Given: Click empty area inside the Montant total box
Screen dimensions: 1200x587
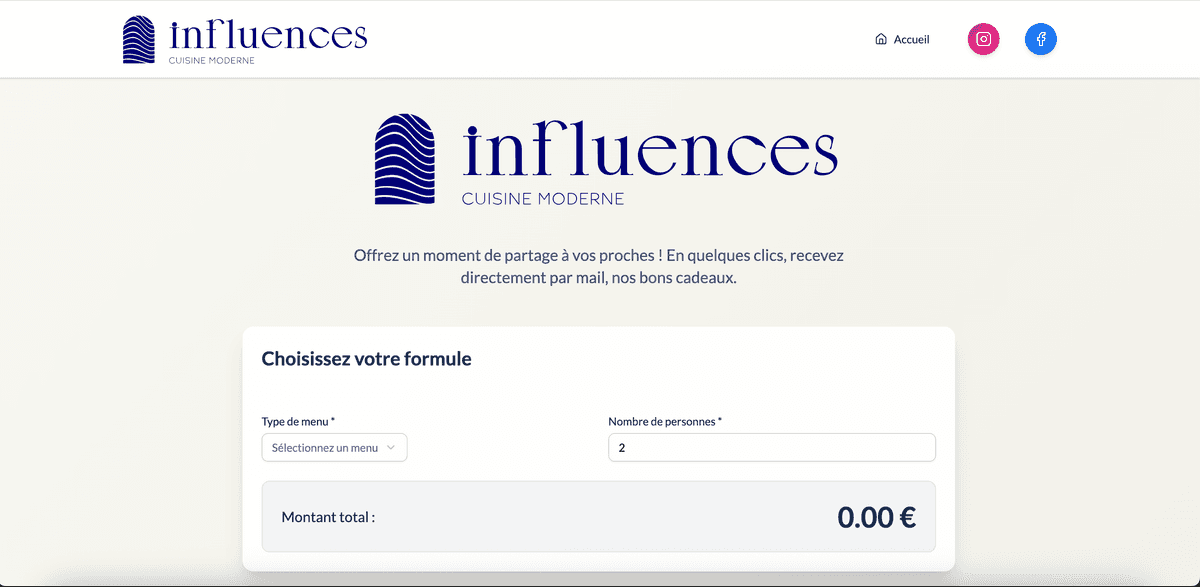Looking at the screenshot, I should (x=600, y=517).
